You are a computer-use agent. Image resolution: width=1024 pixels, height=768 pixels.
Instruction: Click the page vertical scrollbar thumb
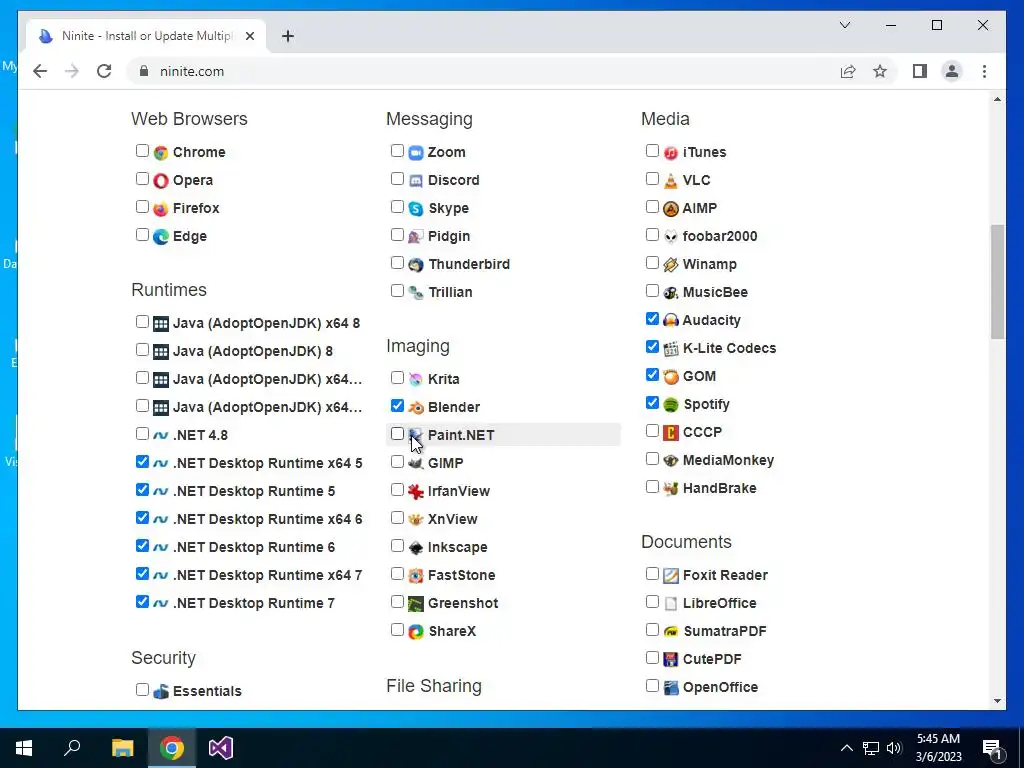click(x=997, y=281)
